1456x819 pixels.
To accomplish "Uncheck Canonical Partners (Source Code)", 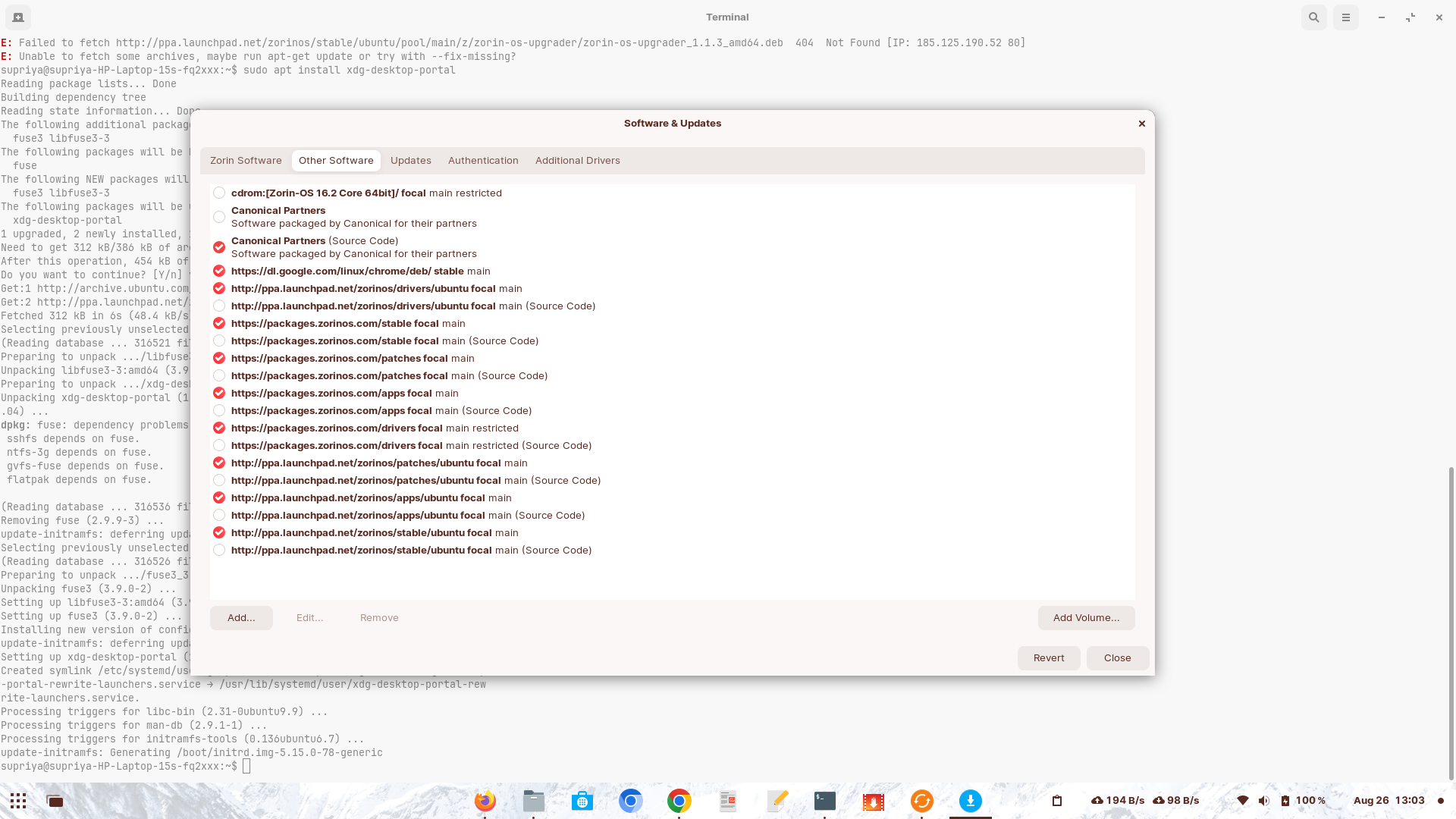I will coord(219,247).
